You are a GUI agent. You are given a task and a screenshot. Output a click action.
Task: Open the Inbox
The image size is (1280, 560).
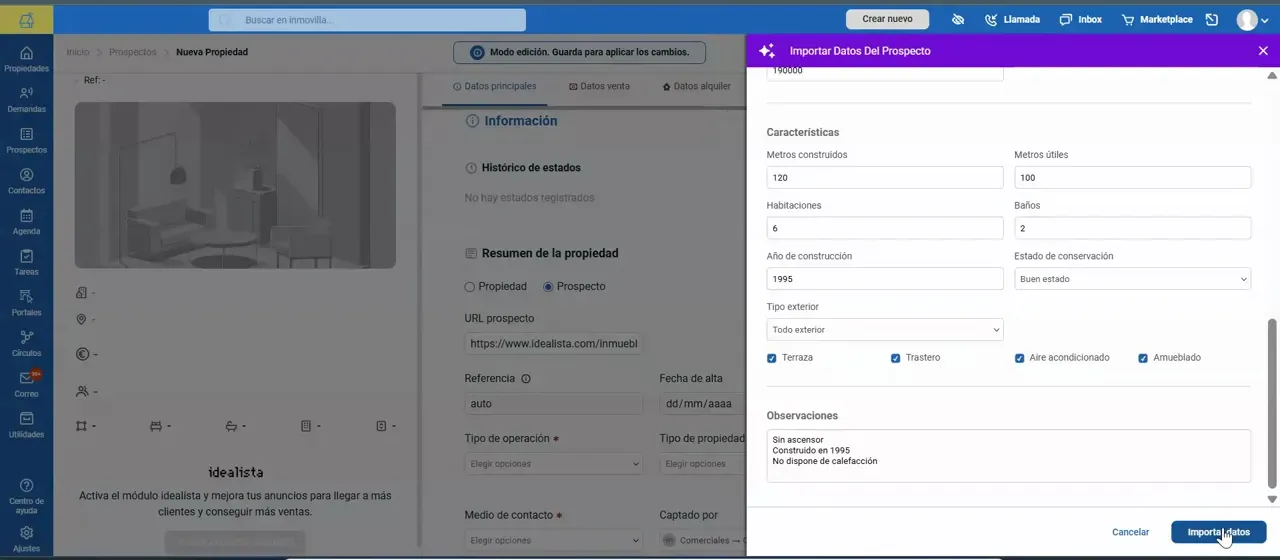tap(1080, 19)
